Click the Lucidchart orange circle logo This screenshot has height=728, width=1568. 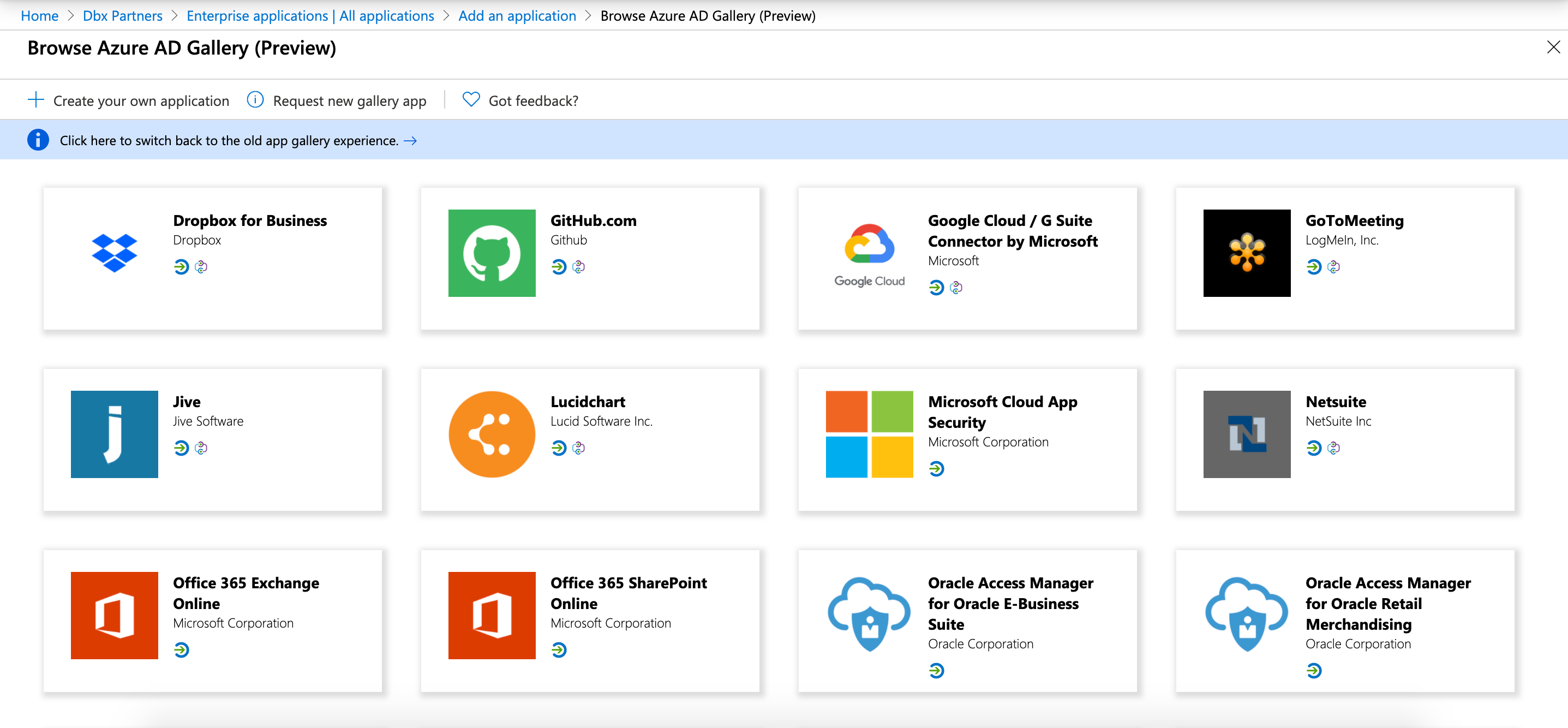click(492, 434)
